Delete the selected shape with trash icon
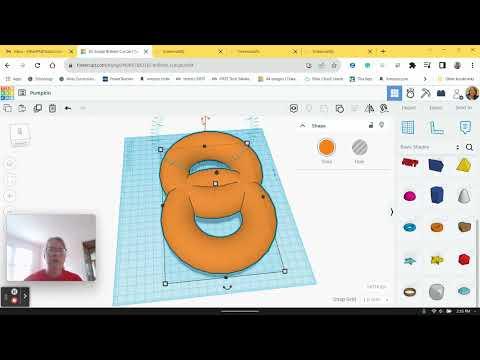Viewport: 480px width, 360px height. [x=52, y=108]
